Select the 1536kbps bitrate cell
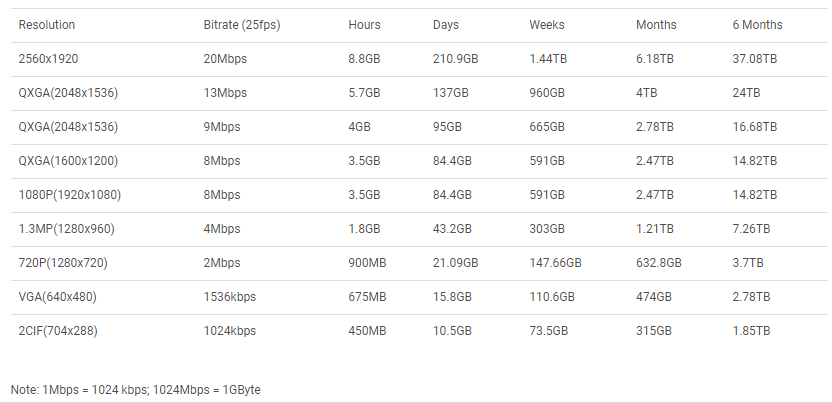Viewport: 832px width, 403px height. [x=230, y=297]
